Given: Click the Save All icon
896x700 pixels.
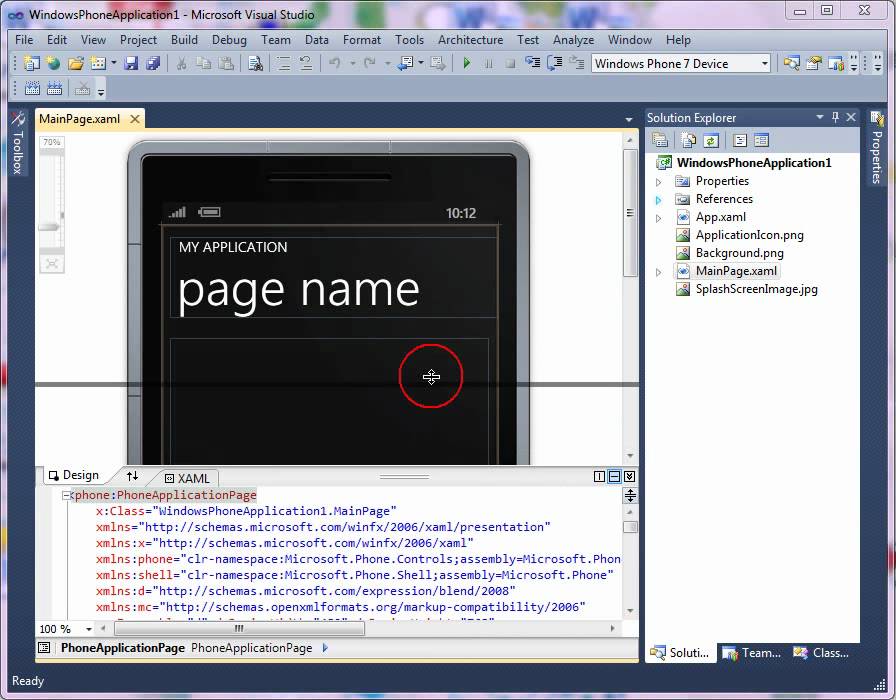Looking at the screenshot, I should [x=153, y=63].
